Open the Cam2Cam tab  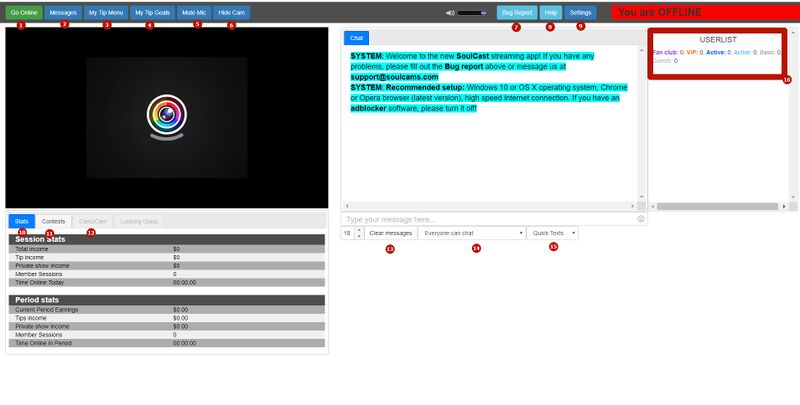(93, 221)
